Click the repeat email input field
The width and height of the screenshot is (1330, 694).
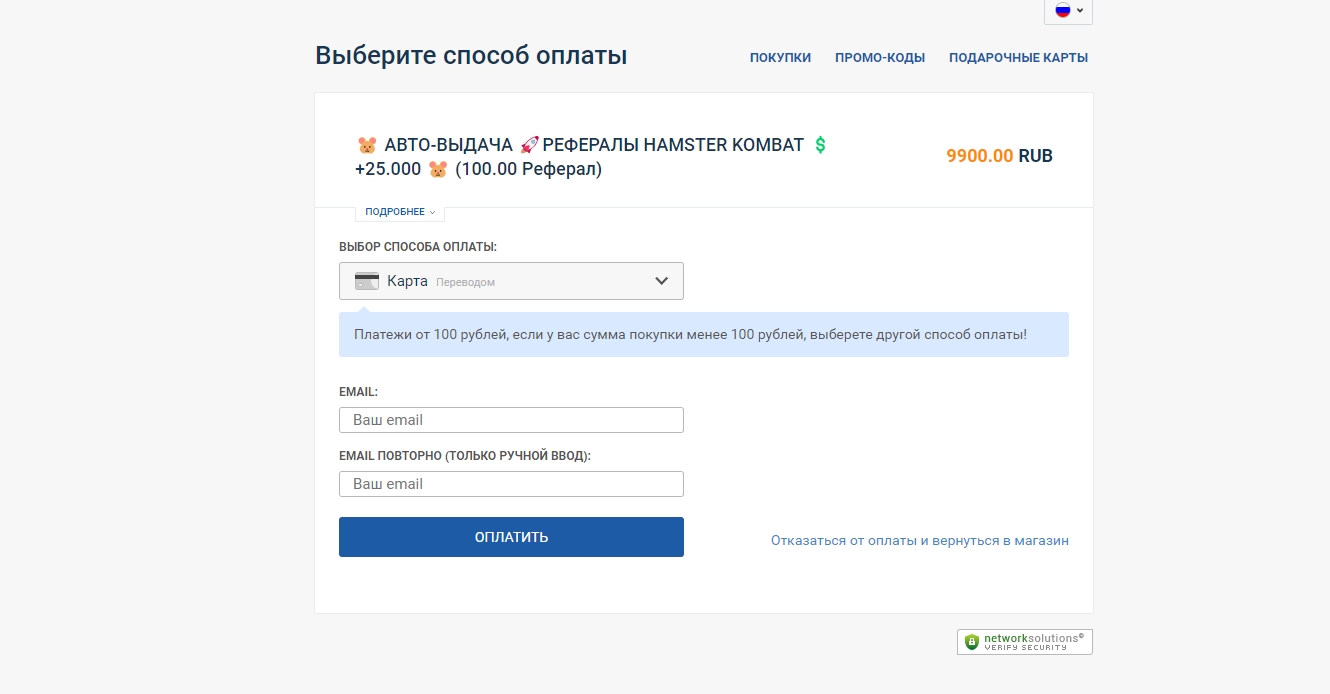pyautogui.click(x=511, y=484)
